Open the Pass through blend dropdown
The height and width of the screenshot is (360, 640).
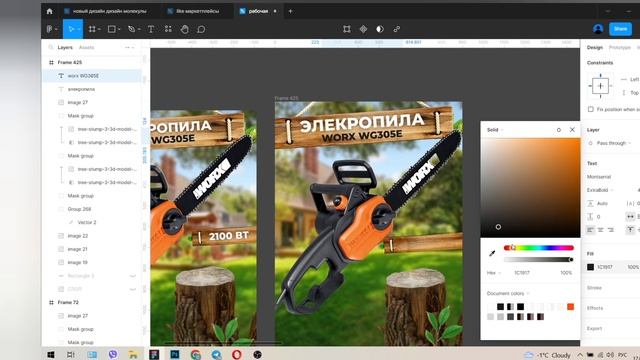click(613, 143)
